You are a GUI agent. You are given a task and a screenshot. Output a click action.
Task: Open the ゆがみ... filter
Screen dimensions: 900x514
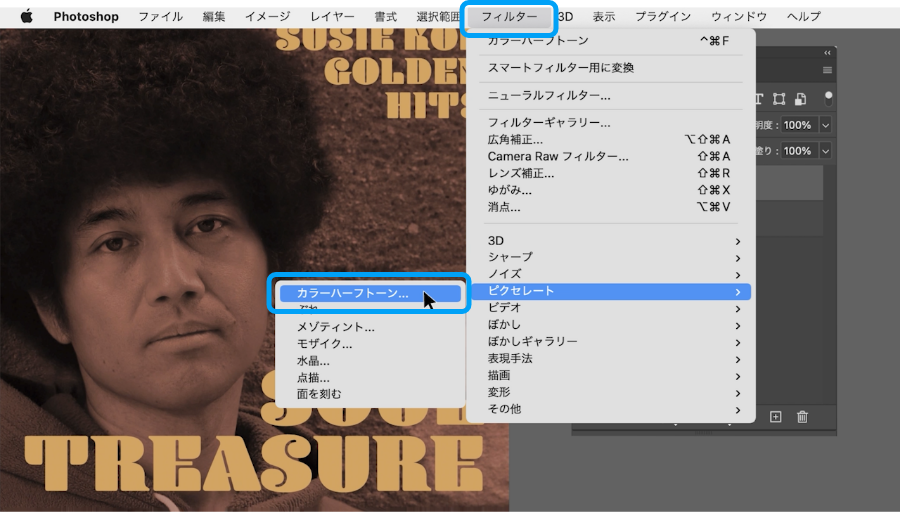(611, 190)
